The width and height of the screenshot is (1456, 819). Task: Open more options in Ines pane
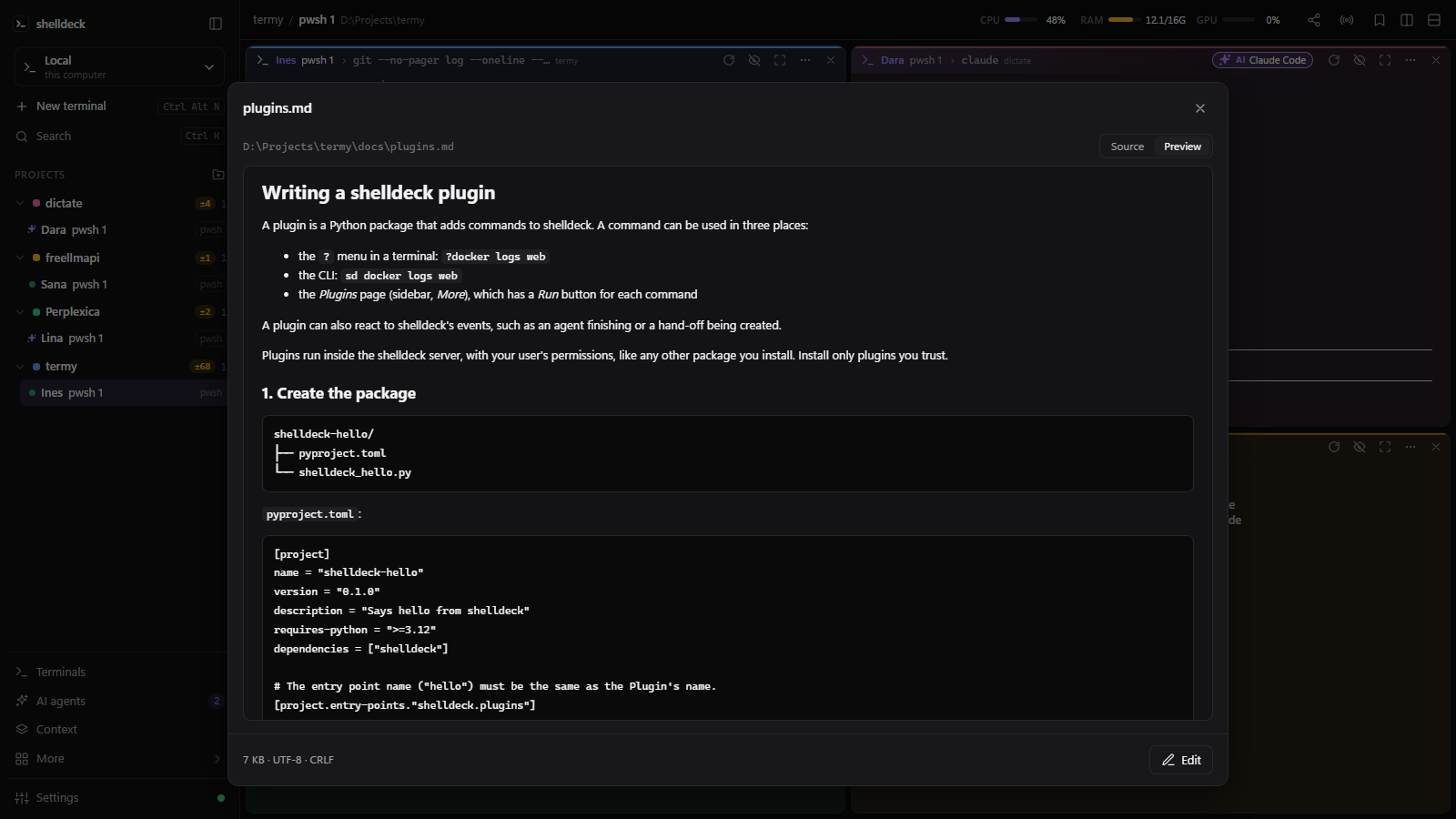point(805,60)
